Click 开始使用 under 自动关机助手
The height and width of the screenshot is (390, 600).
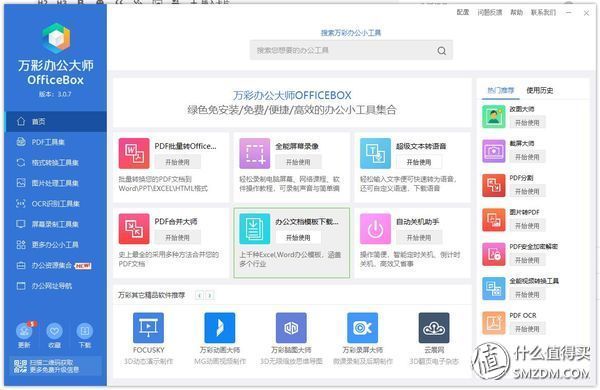[419, 238]
